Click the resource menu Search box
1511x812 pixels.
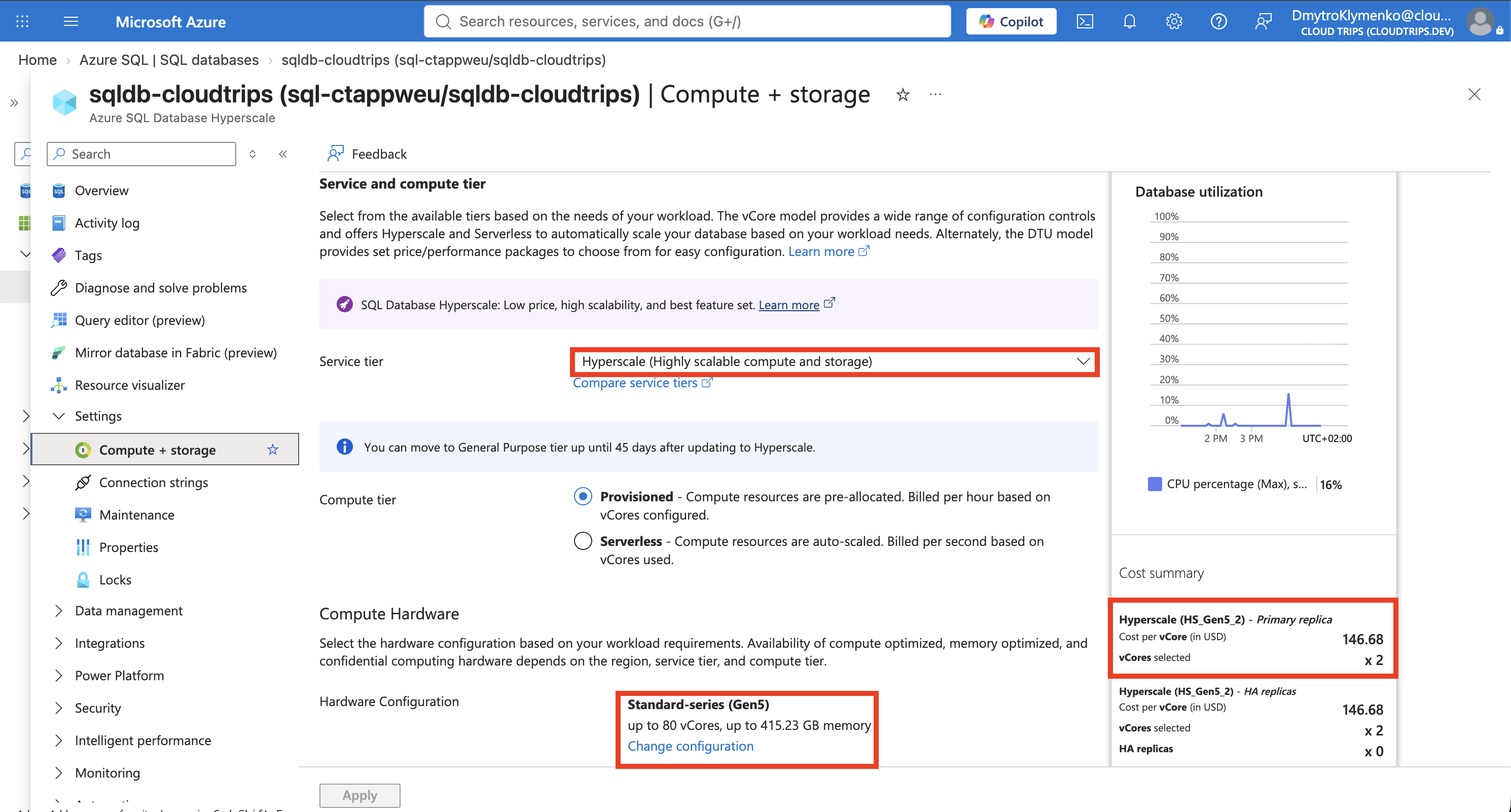tap(141, 154)
